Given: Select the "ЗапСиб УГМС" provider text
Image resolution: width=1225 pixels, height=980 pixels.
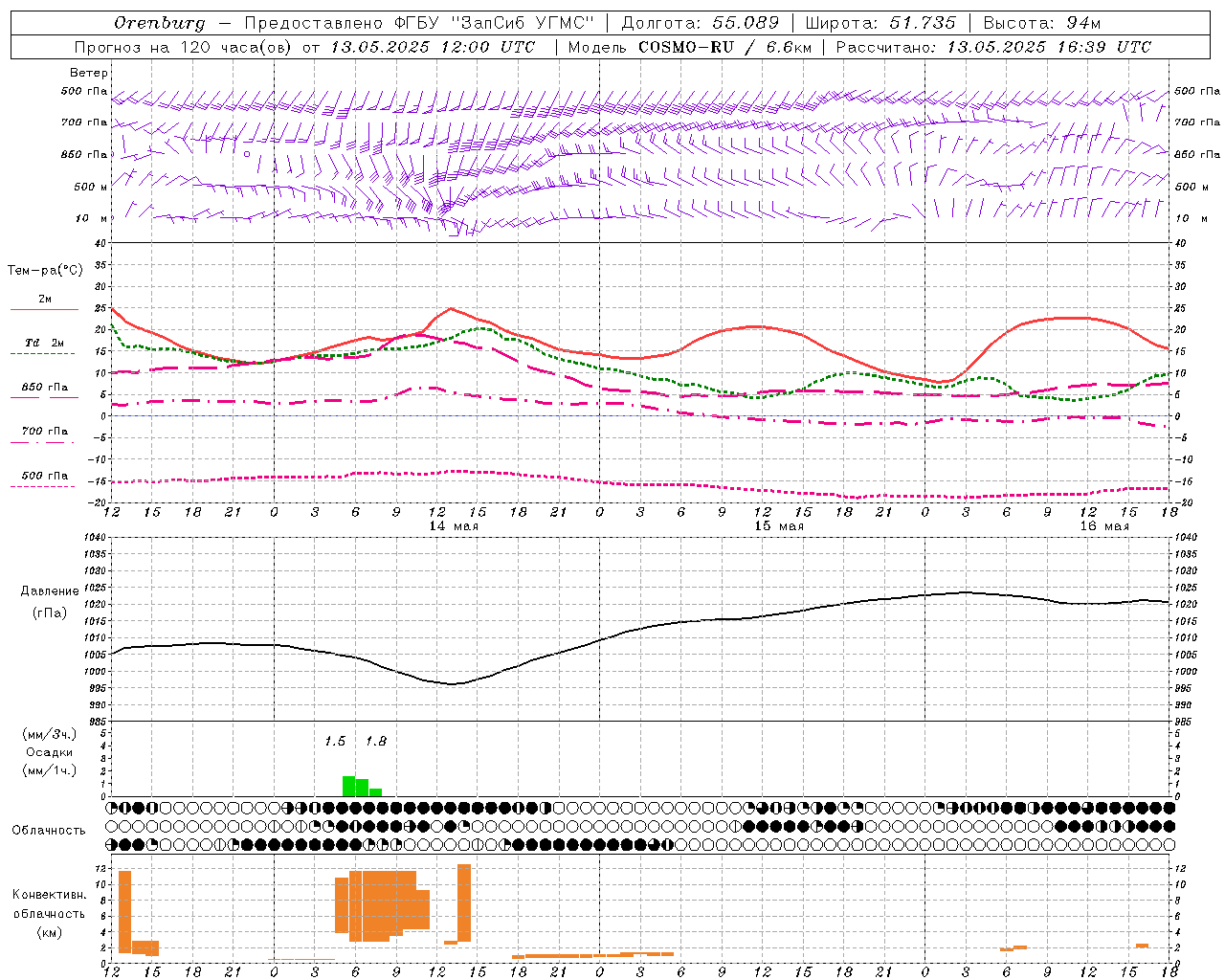Looking at the screenshot, I should coord(523,23).
